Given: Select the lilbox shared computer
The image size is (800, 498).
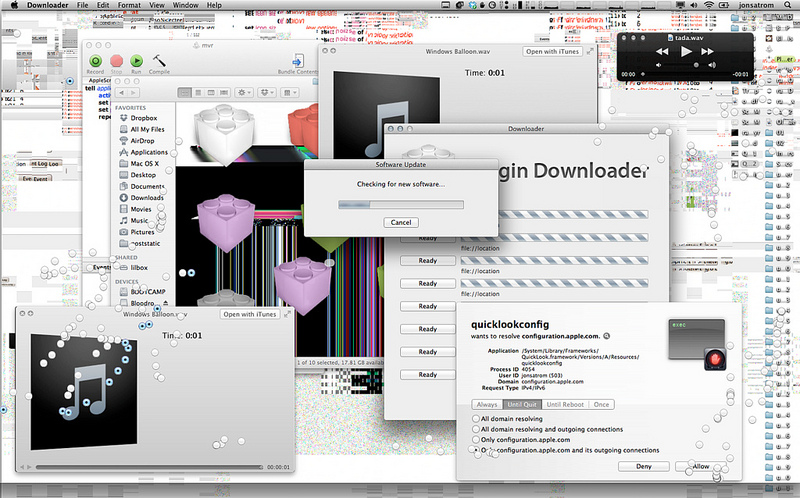Looking at the screenshot, I should [134, 267].
